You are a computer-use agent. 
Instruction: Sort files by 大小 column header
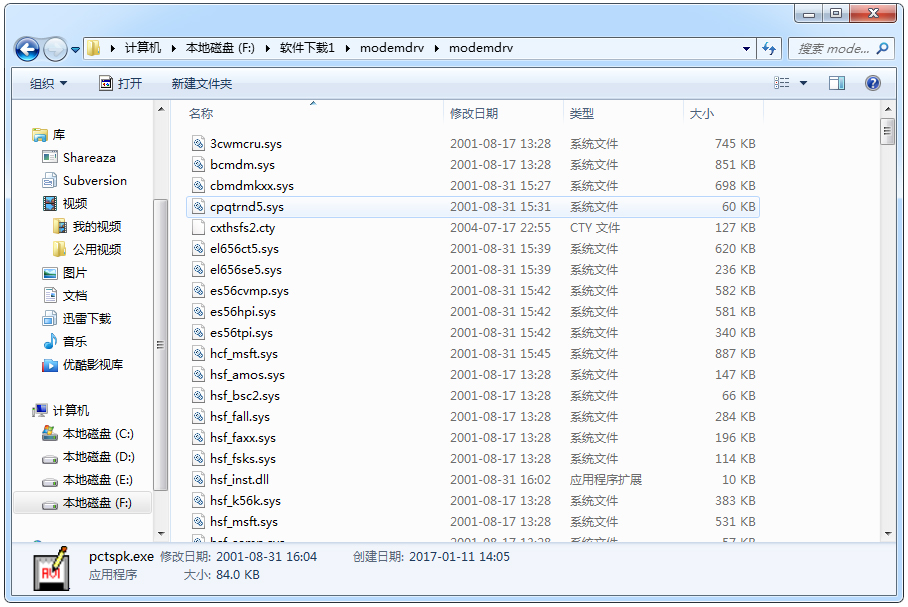(702, 113)
